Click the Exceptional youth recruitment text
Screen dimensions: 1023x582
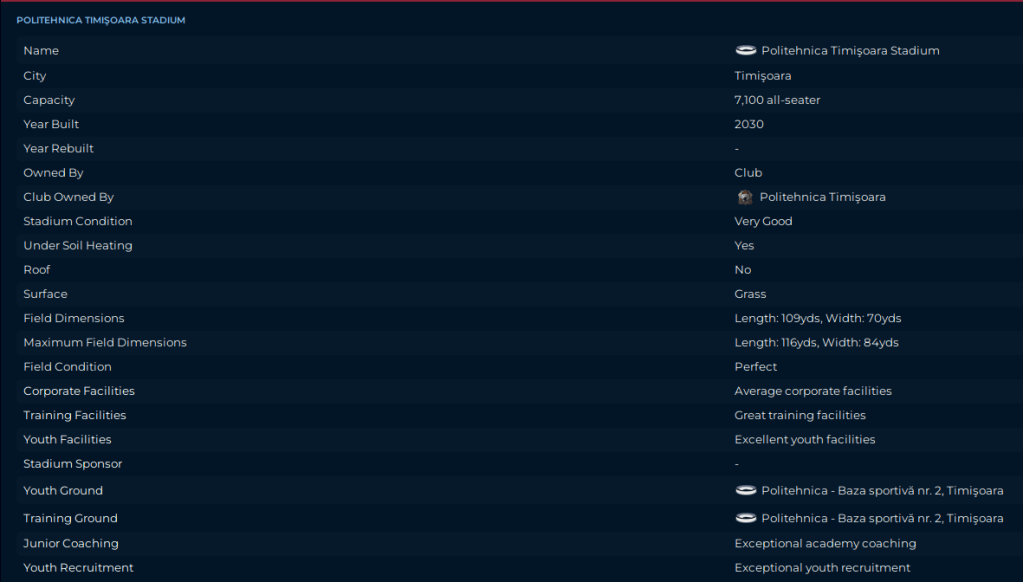822,568
